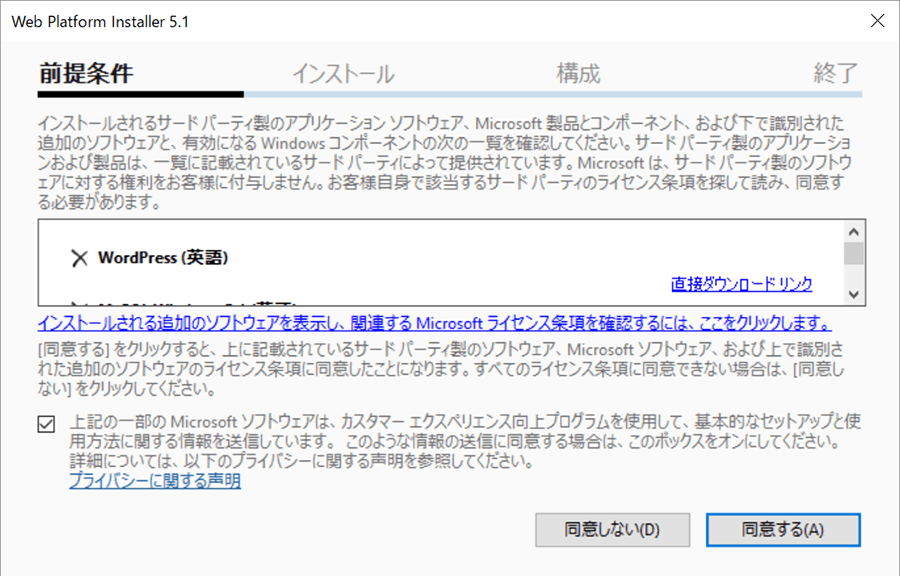Image resolution: width=900 pixels, height=576 pixels.
Task: Click the 同意しない(D) button
Action: (612, 530)
